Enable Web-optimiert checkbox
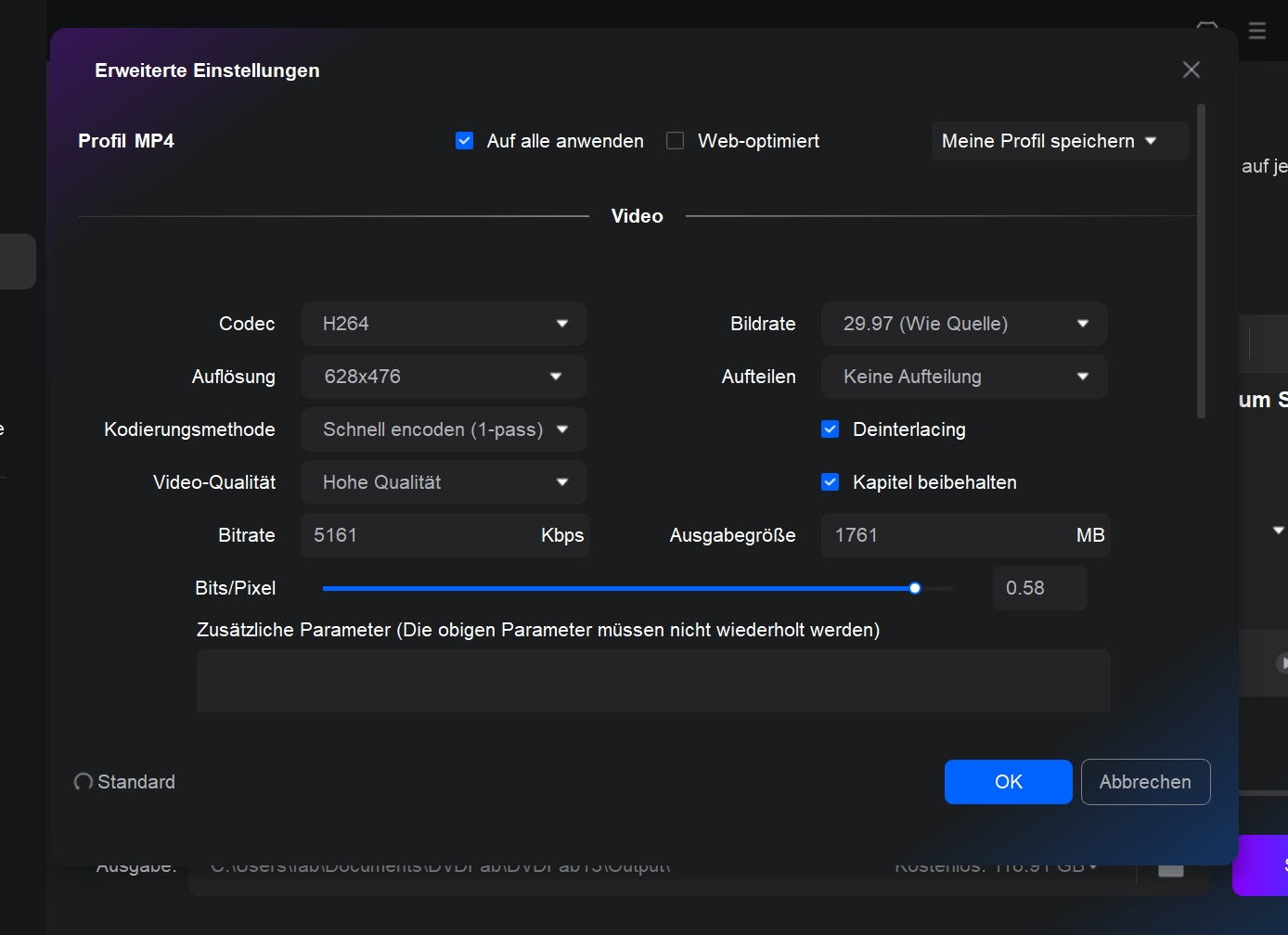Viewport: 1288px width, 935px height. [x=676, y=141]
